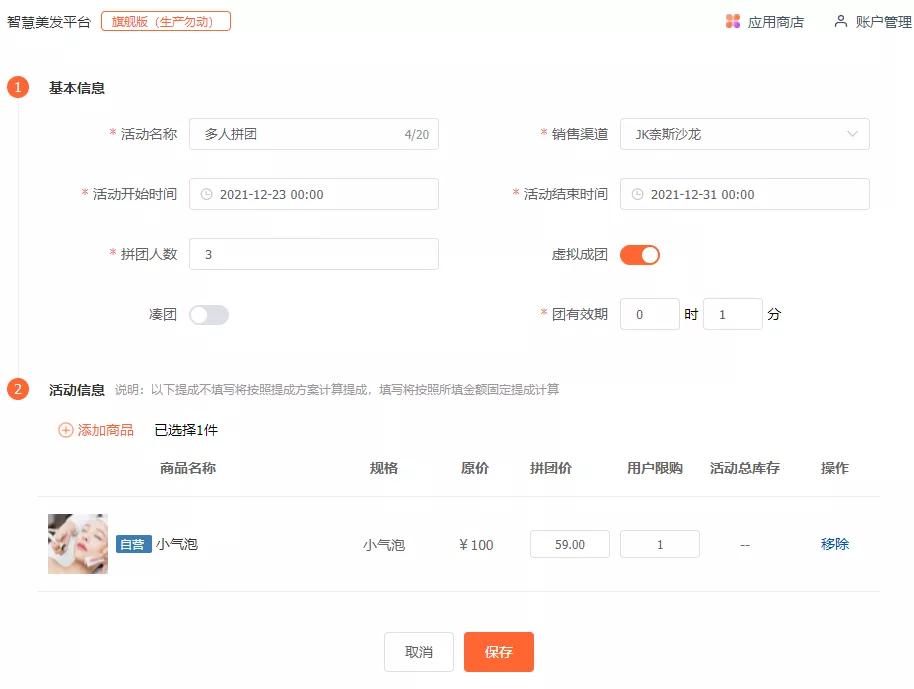This screenshot has width=914, height=689.
Task: Click the 取消 cancel button
Action: coord(419,651)
